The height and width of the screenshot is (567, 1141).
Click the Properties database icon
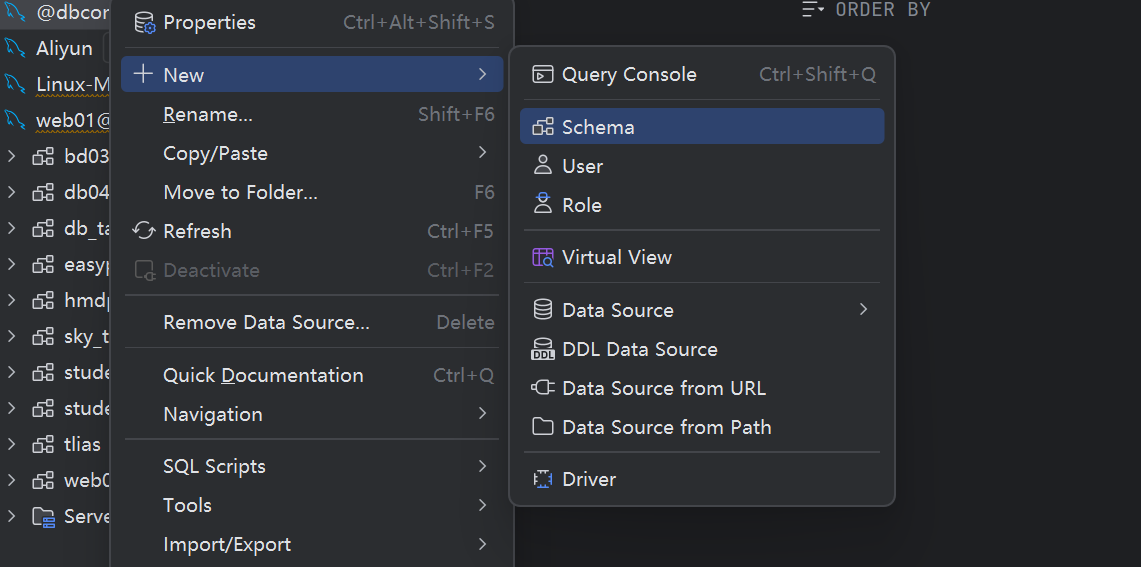145,23
